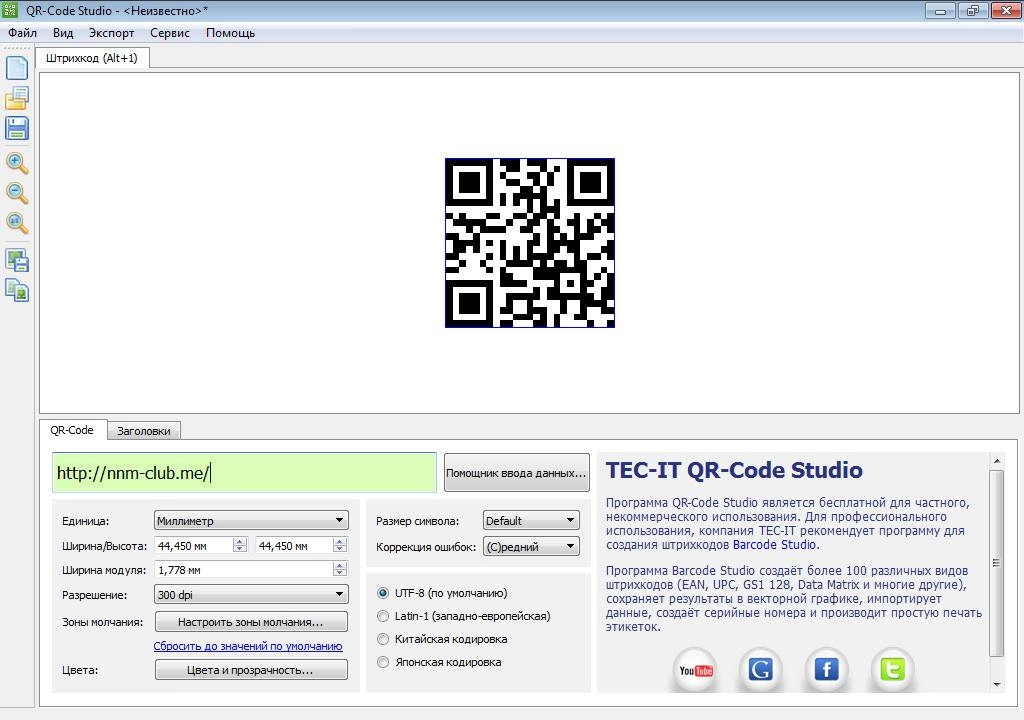Click the info panel scroll up arrow

point(997,461)
